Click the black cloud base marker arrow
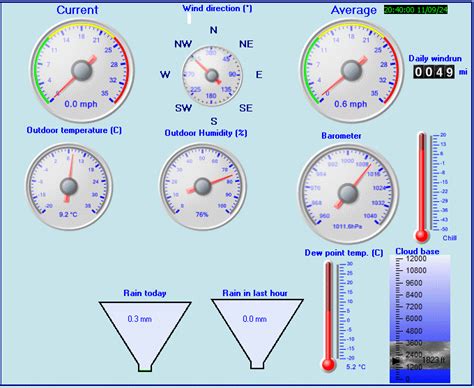This screenshot has width=474, height=388. [396, 361]
